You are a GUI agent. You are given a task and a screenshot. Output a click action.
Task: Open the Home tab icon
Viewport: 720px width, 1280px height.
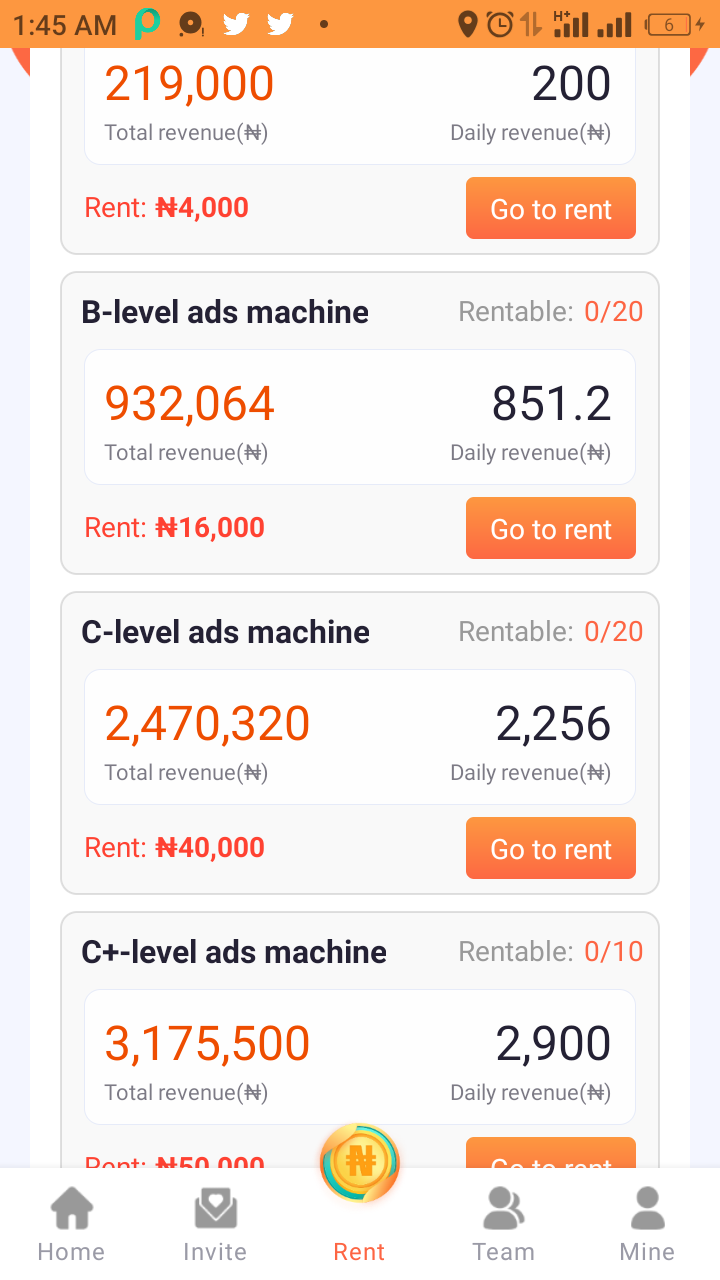pos(71,1208)
